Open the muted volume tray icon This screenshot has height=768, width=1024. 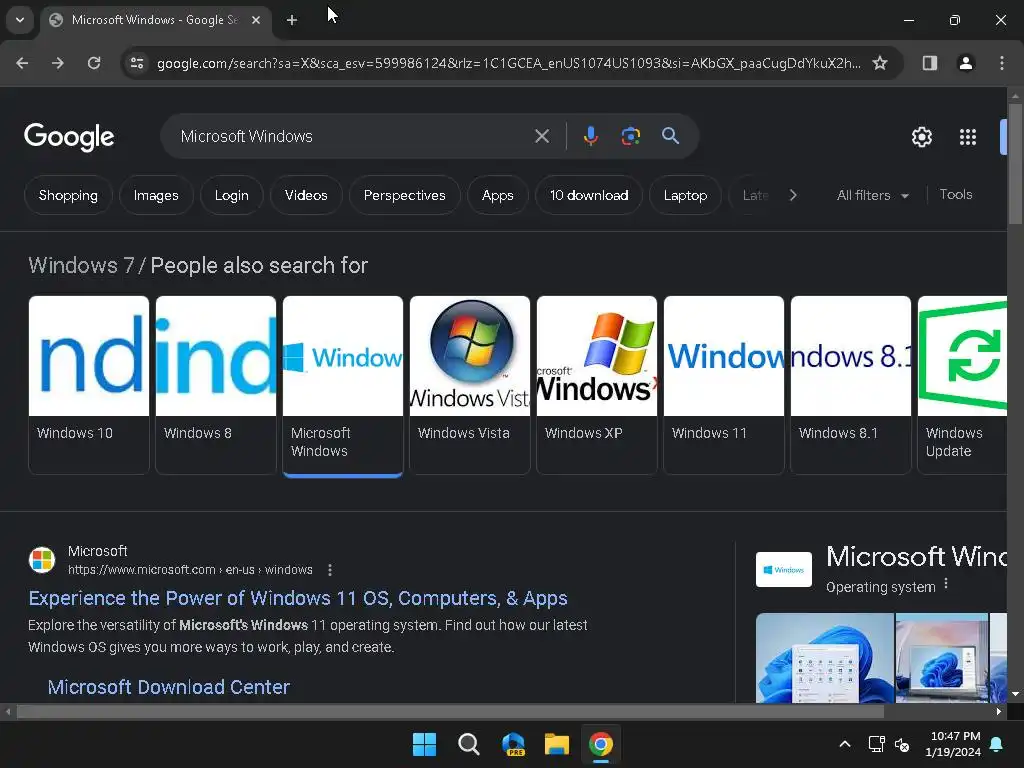click(902, 744)
